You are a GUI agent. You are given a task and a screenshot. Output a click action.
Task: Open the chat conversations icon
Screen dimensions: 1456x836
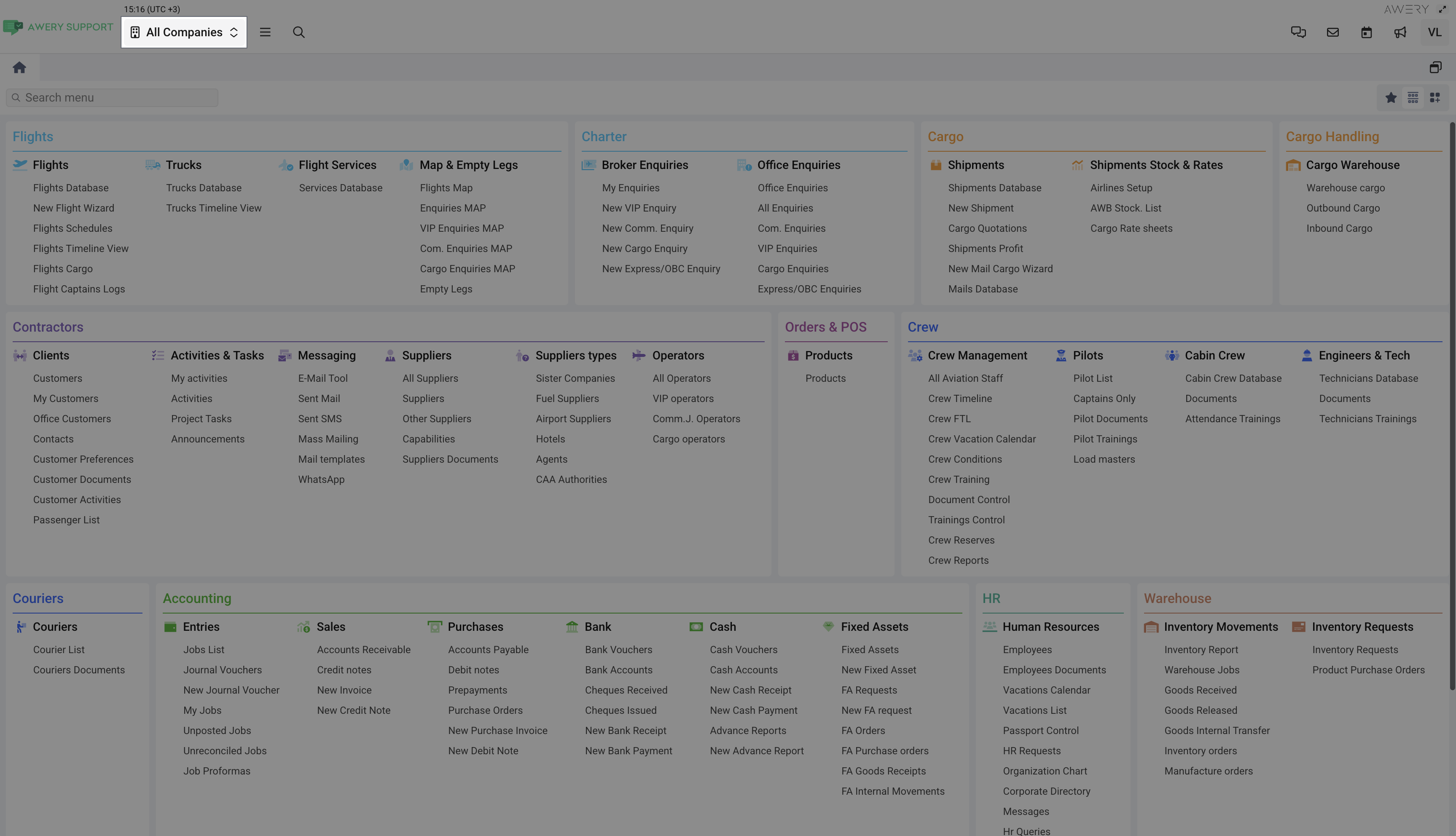(x=1298, y=32)
